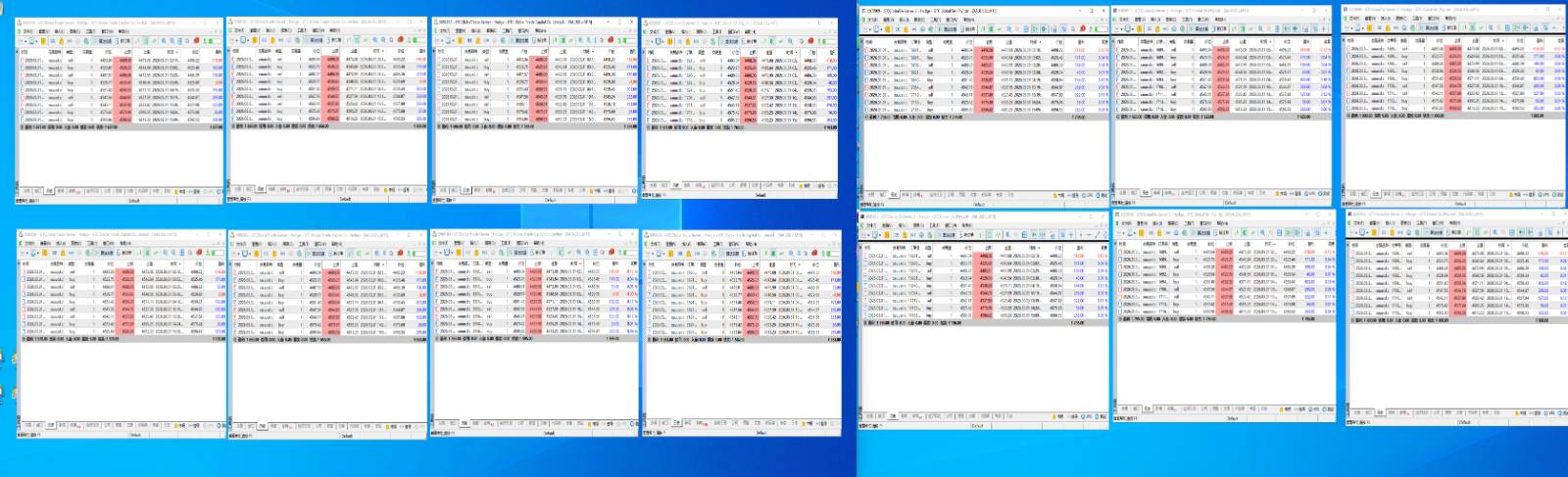This screenshot has width=1568, height=477.
Task: Click new chart icon in fourth top-row left-screen window
Action: point(647,41)
